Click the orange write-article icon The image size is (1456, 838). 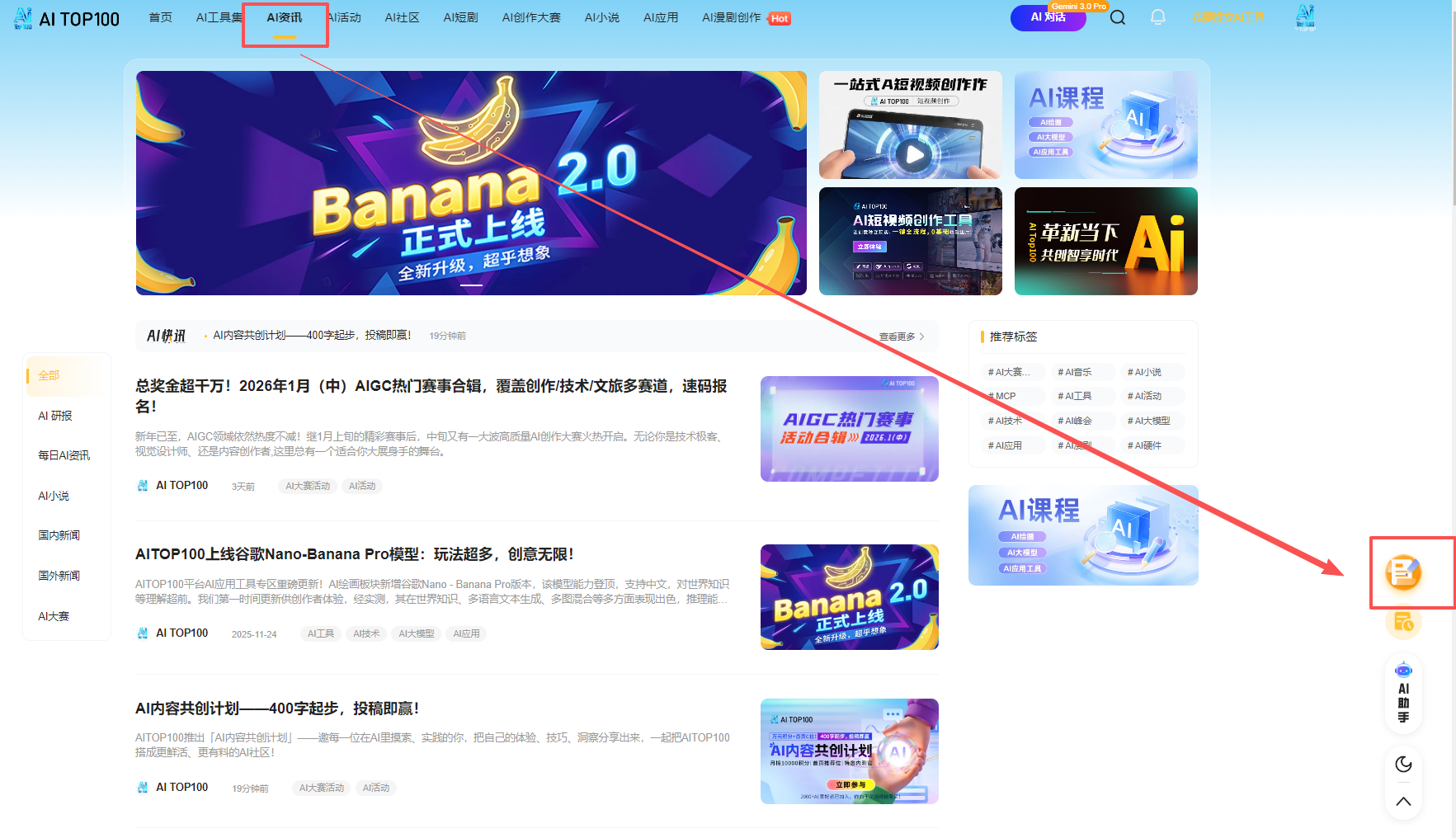1402,572
